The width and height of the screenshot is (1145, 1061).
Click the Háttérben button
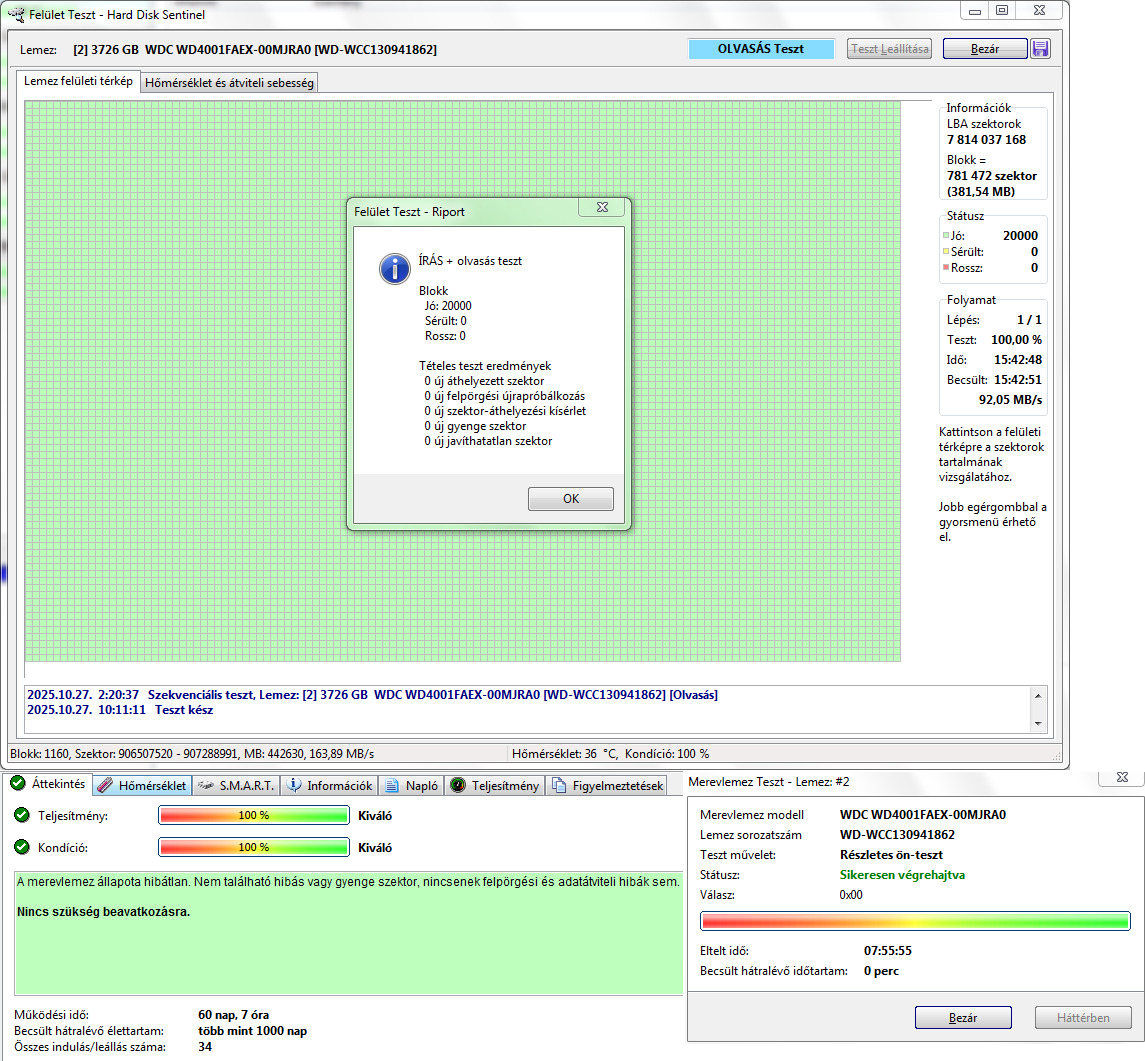tap(1083, 1017)
